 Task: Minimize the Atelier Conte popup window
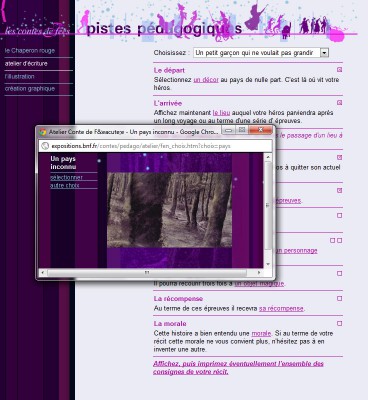click(228, 130)
